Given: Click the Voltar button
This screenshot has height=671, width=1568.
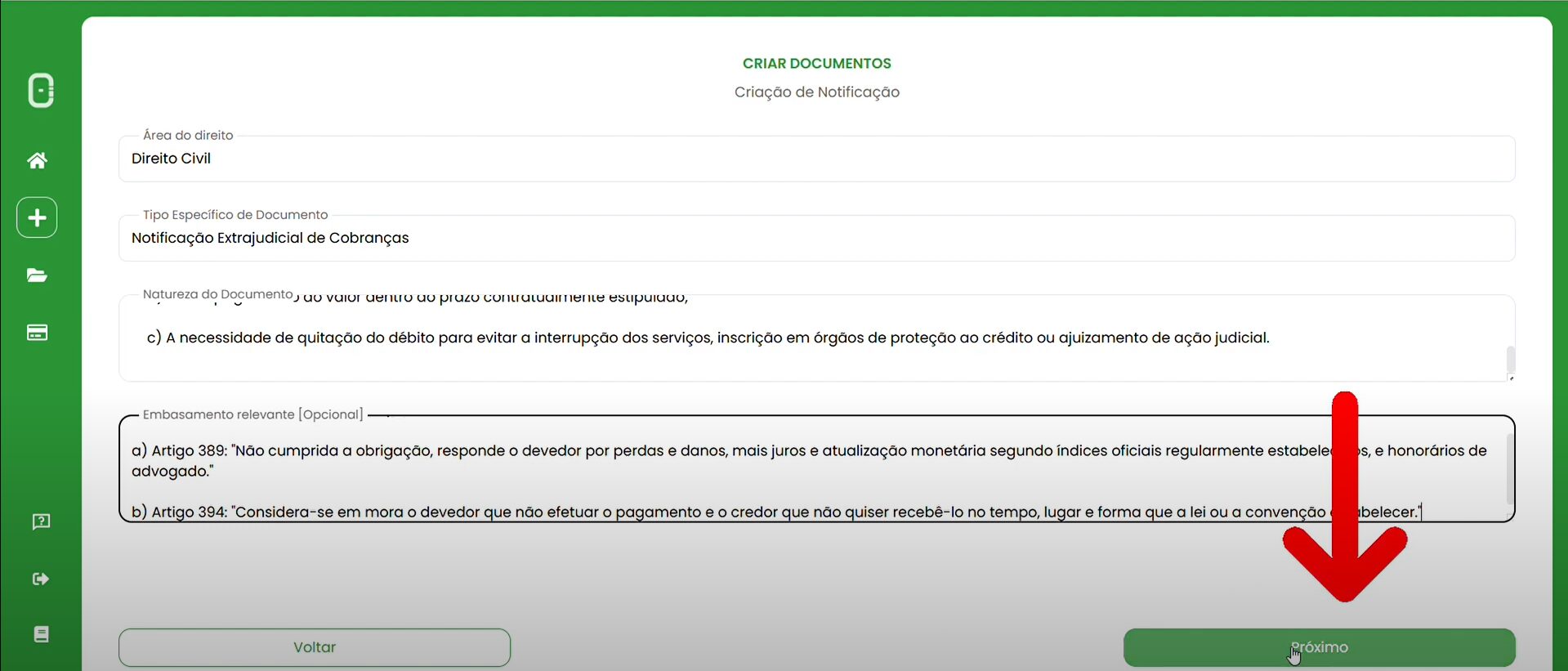Looking at the screenshot, I should coord(315,647).
